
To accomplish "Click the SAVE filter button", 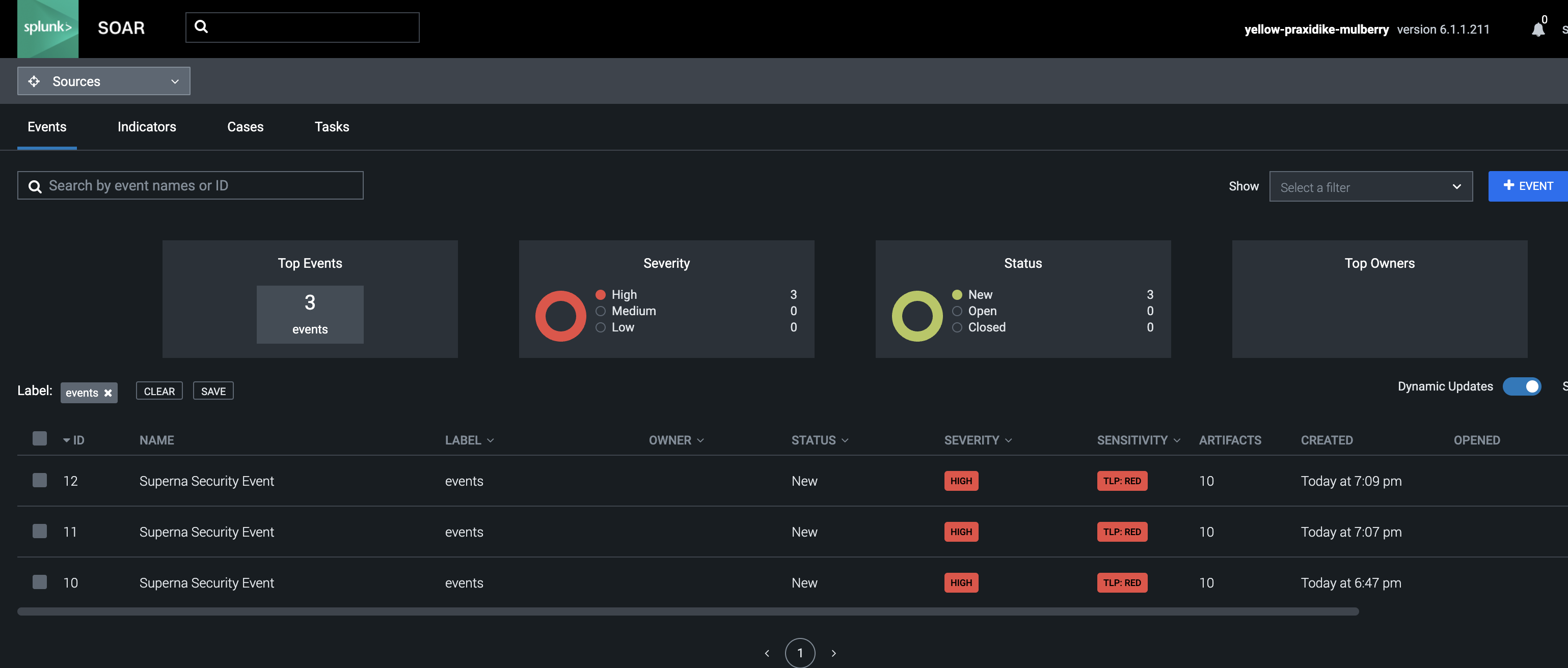I will 213,391.
